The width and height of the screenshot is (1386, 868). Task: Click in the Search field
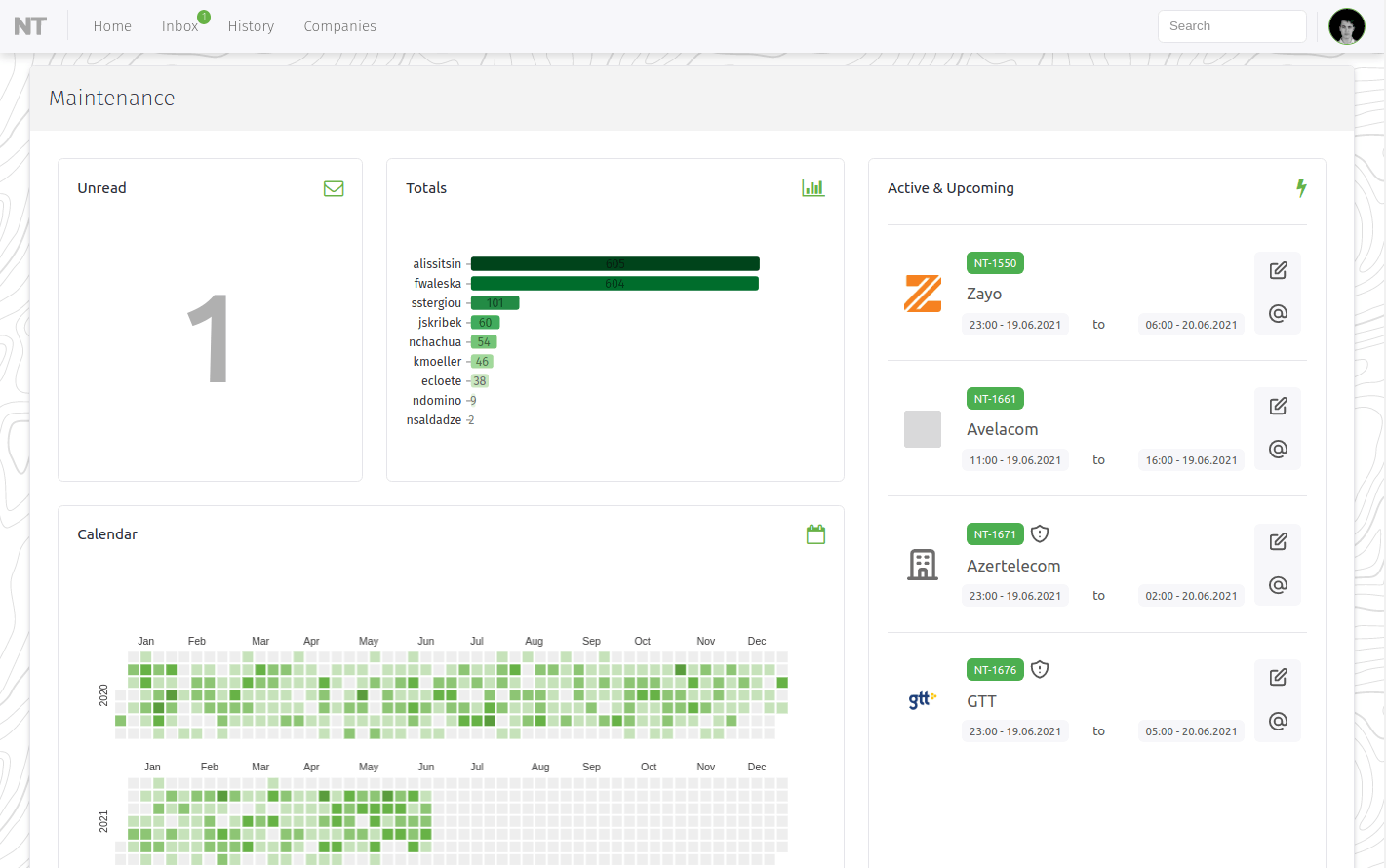point(1231,26)
